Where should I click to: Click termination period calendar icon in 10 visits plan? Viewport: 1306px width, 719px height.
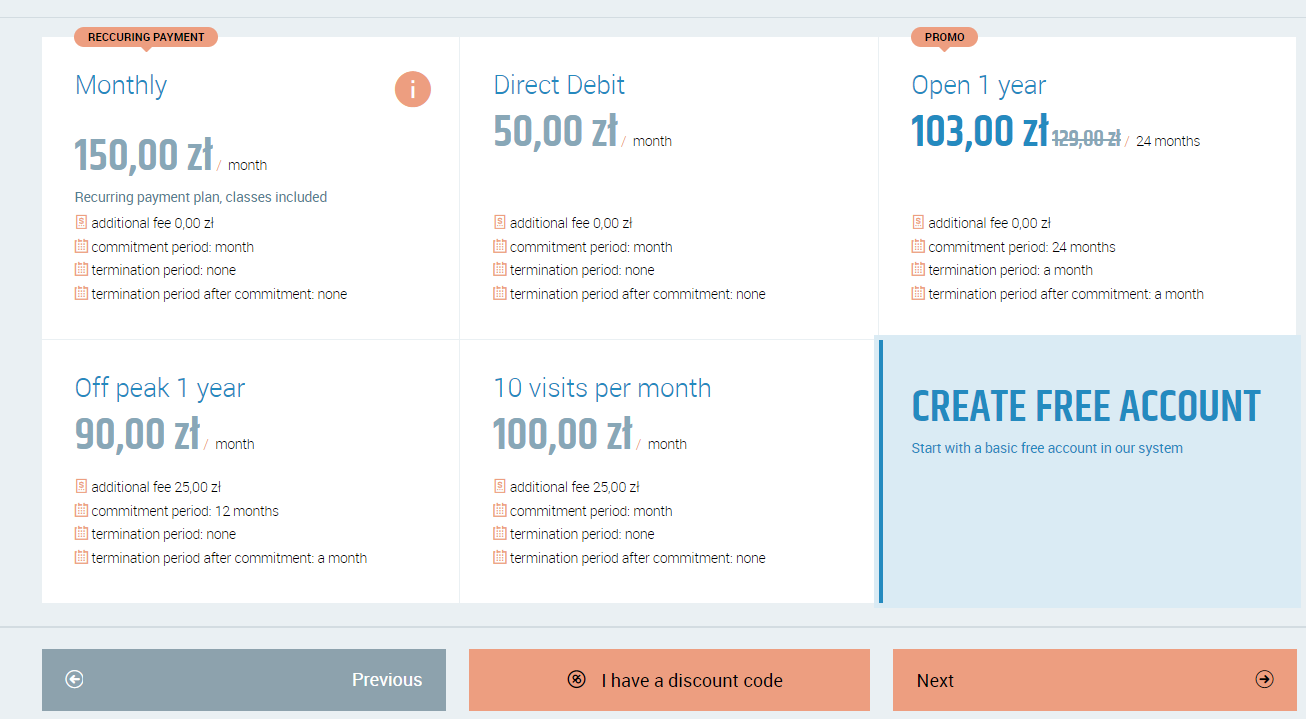click(500, 533)
